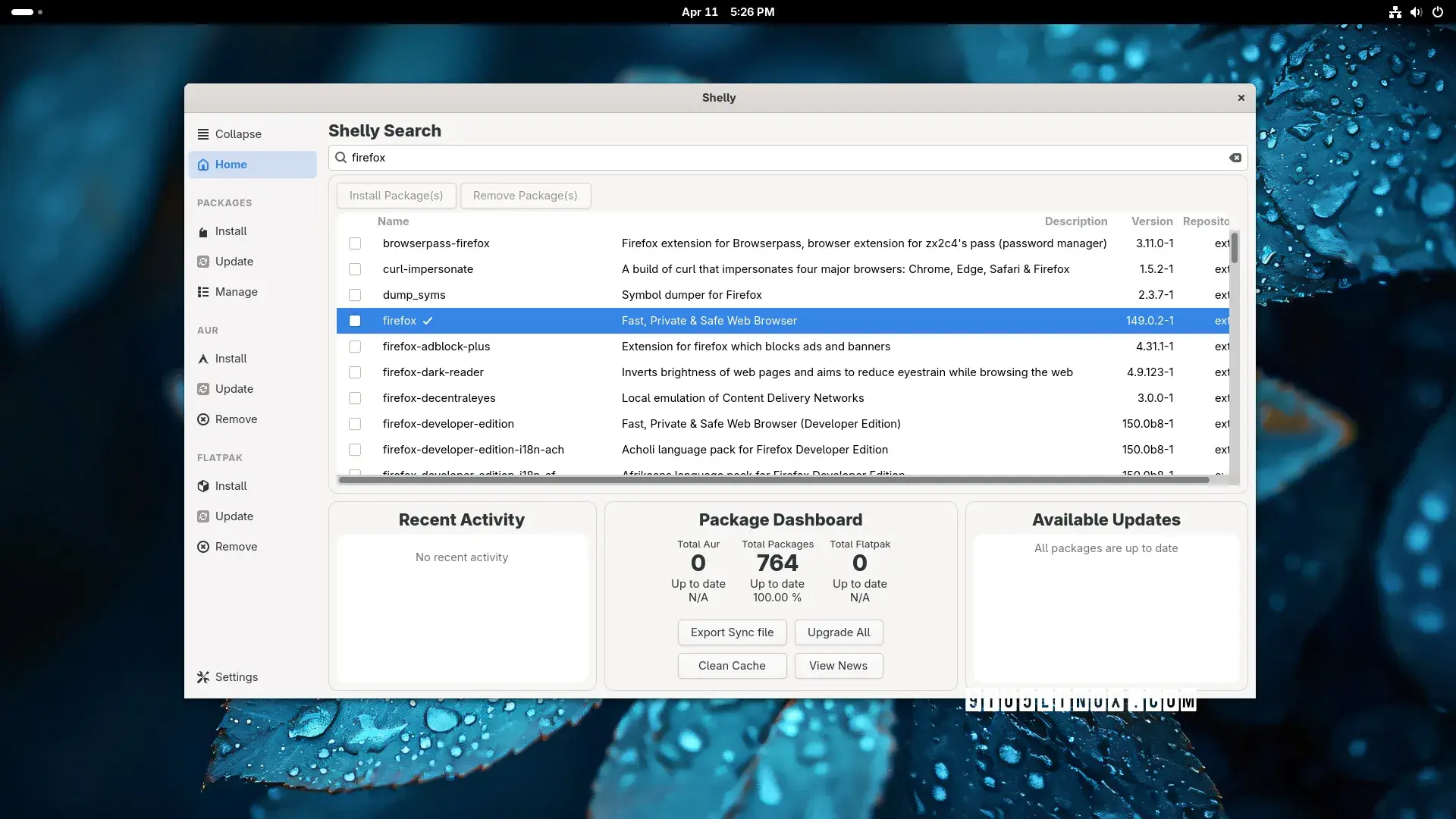
Task: Select the firefox-dark-reader checkbox
Action: tap(355, 372)
